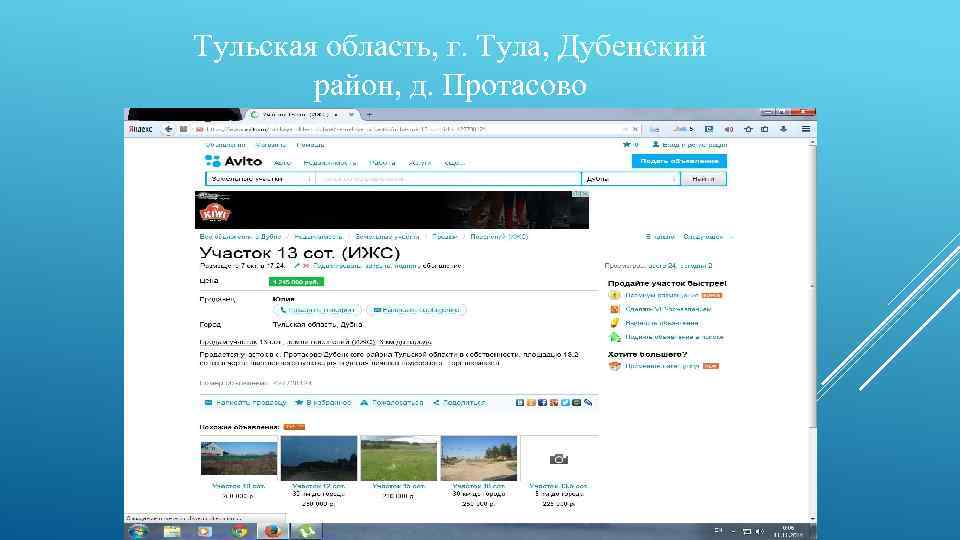The image size is (960, 540).
Task: Click the link-chain share icon
Action: tap(588, 402)
